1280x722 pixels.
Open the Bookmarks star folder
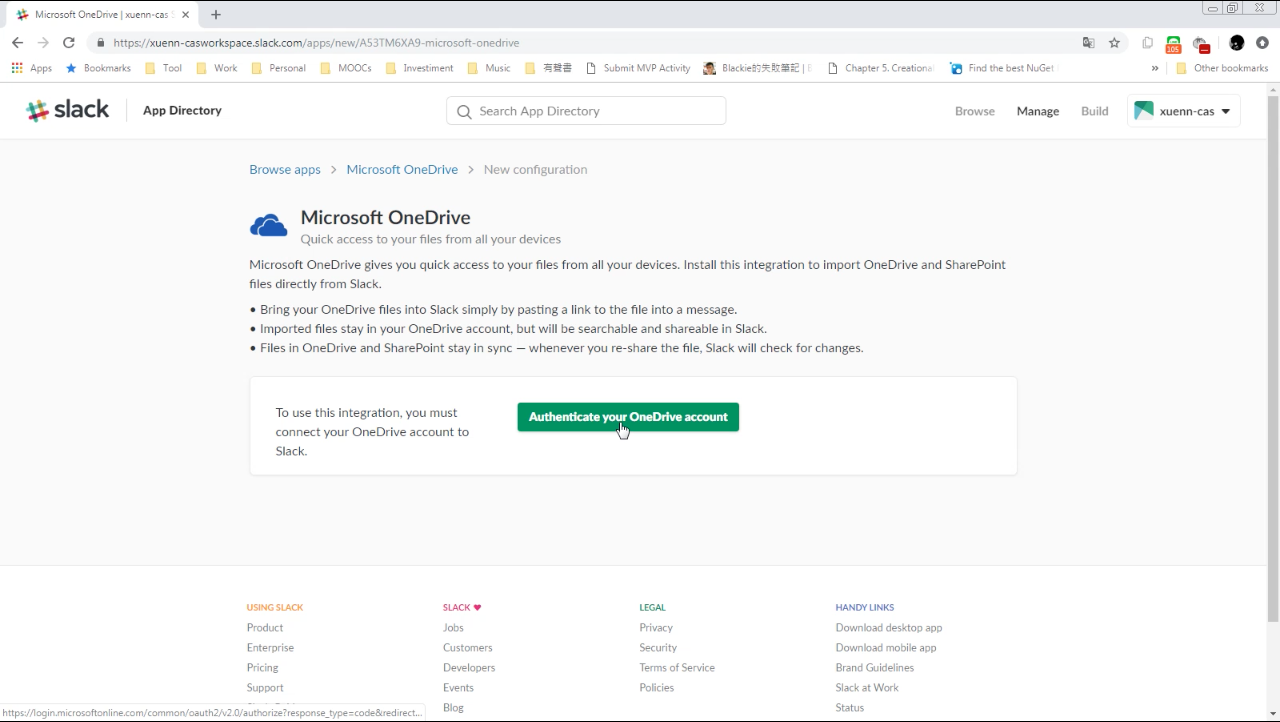click(x=98, y=68)
